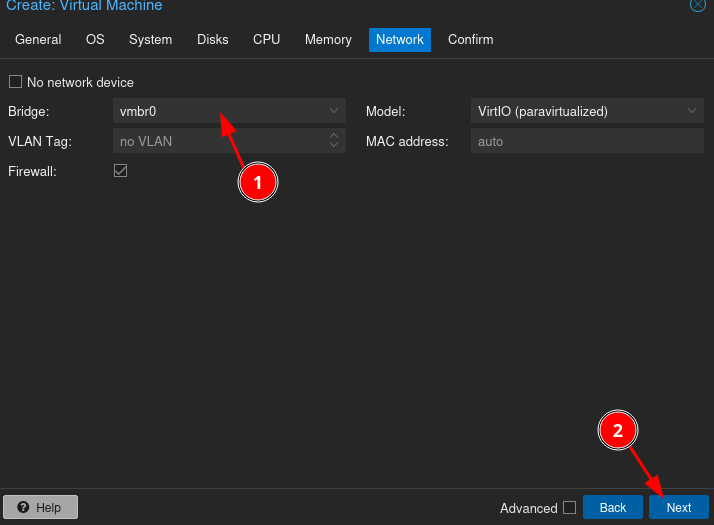714x525 pixels.
Task: Jump to the Confirm tab
Action: point(470,40)
